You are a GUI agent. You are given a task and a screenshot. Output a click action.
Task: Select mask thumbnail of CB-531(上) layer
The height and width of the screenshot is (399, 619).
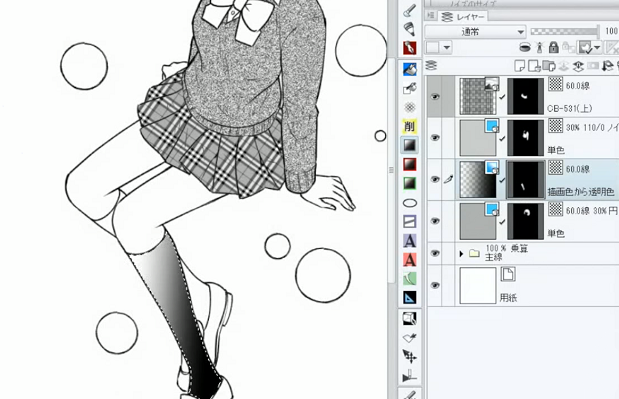pos(525,96)
